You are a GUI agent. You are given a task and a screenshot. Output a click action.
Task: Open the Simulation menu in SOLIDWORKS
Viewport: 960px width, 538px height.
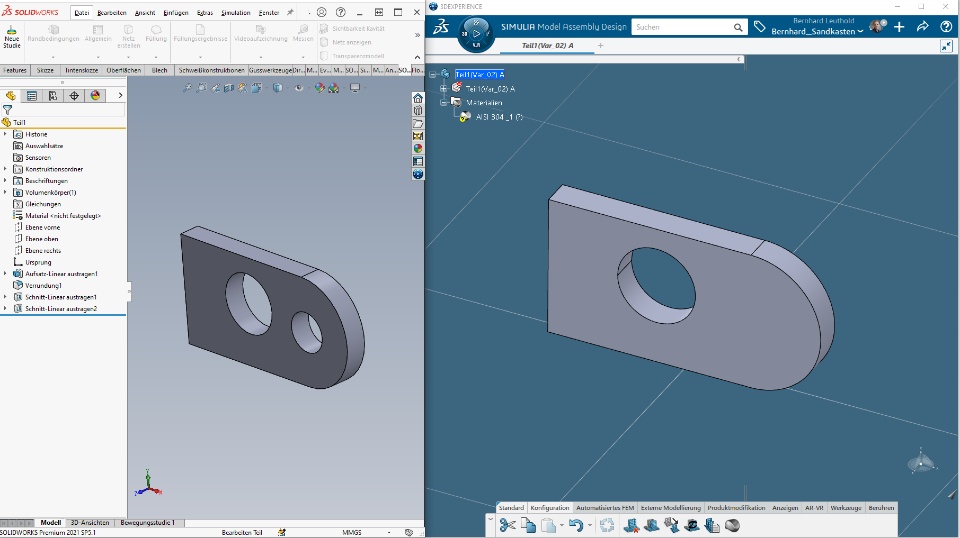[x=236, y=12]
